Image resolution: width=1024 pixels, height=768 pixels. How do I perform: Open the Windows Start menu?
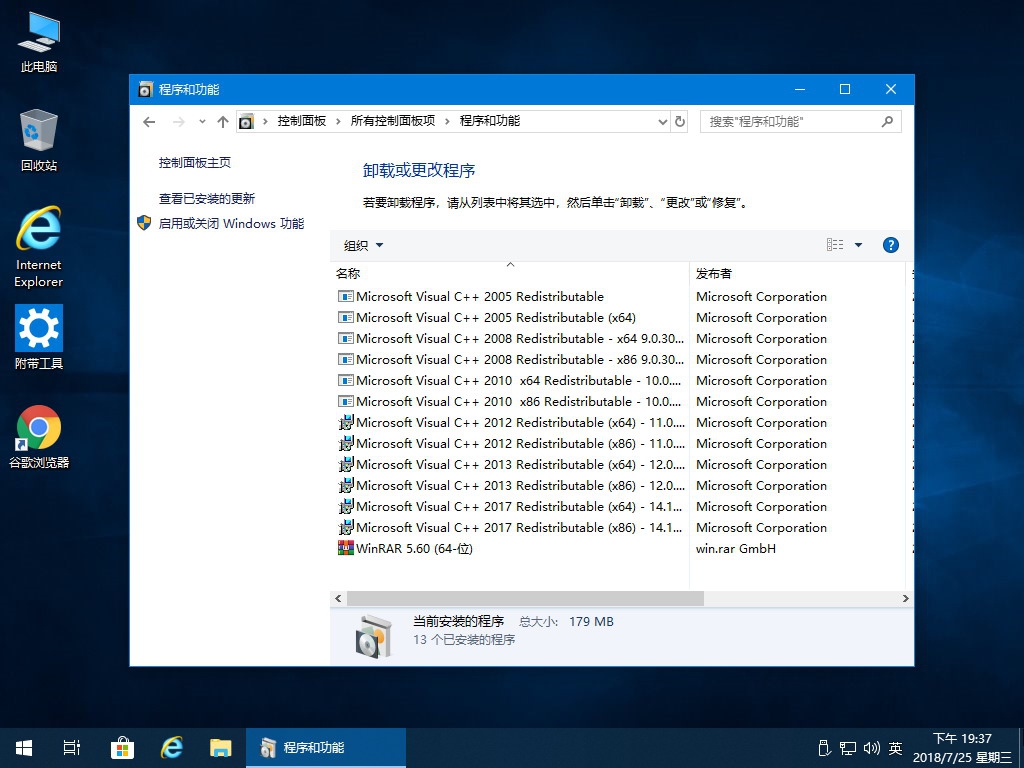pos(24,748)
